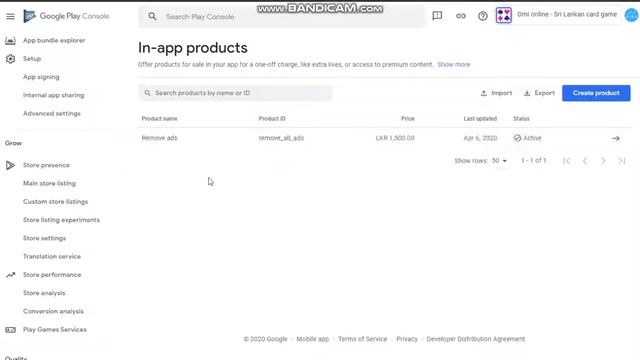Click the Google Play Console logo

(66, 16)
